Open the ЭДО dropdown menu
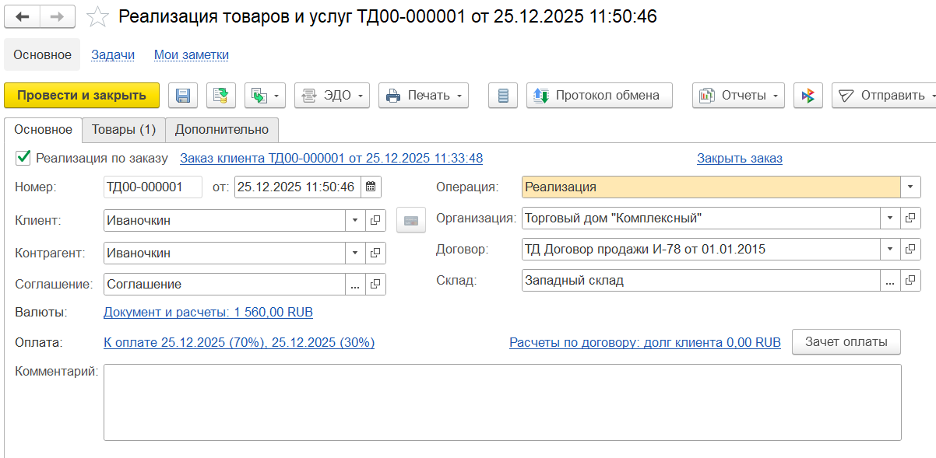 331,96
